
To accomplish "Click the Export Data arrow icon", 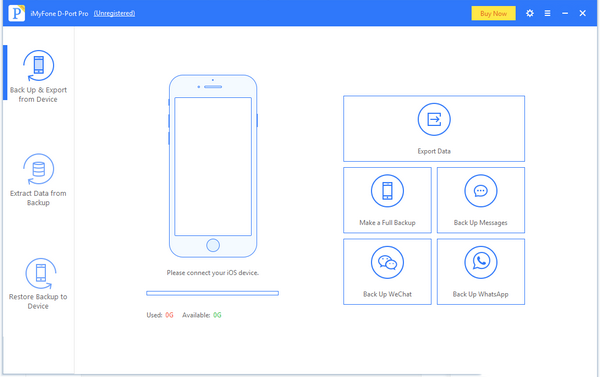I will pos(434,119).
